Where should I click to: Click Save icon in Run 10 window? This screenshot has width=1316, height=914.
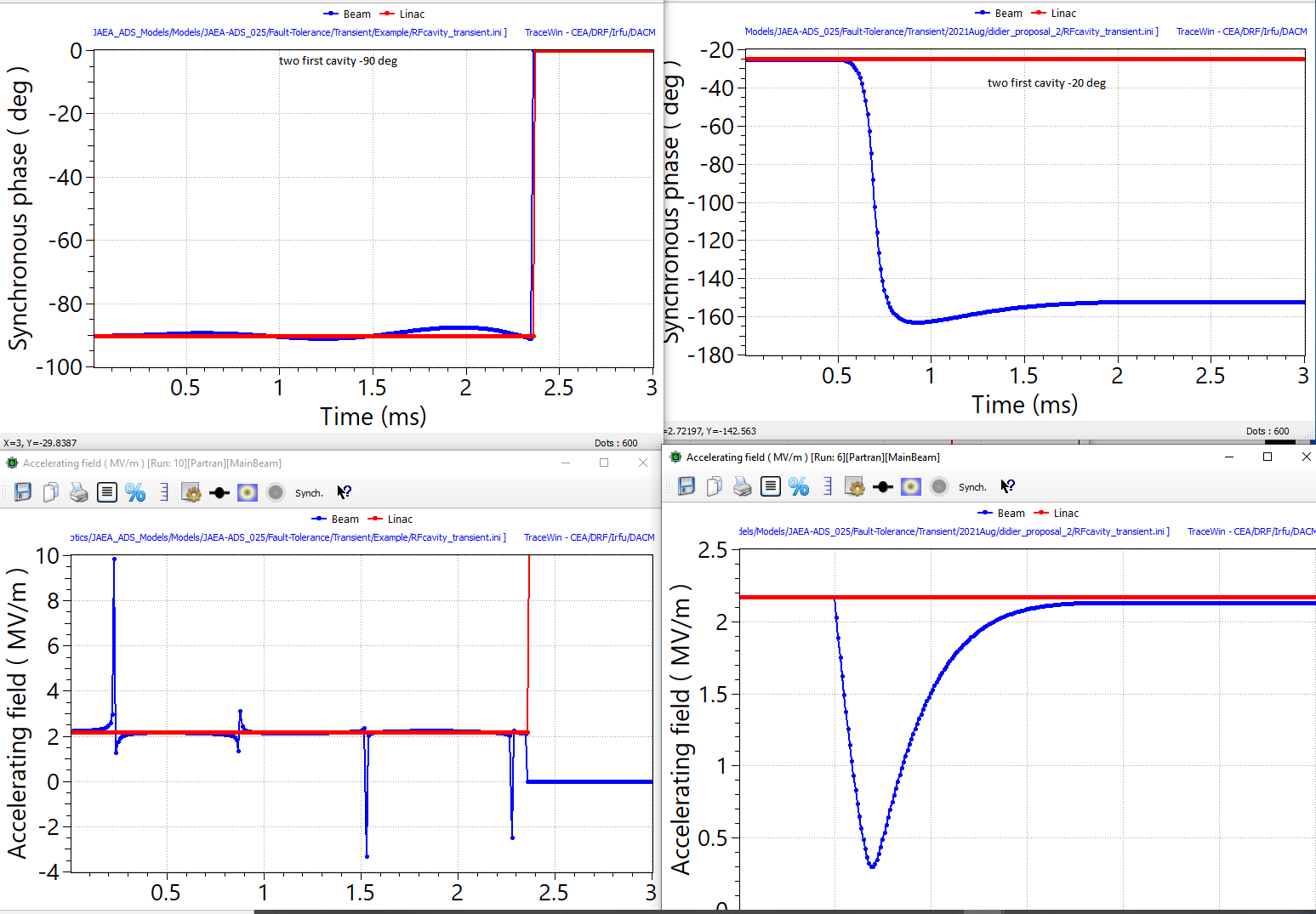coord(23,492)
